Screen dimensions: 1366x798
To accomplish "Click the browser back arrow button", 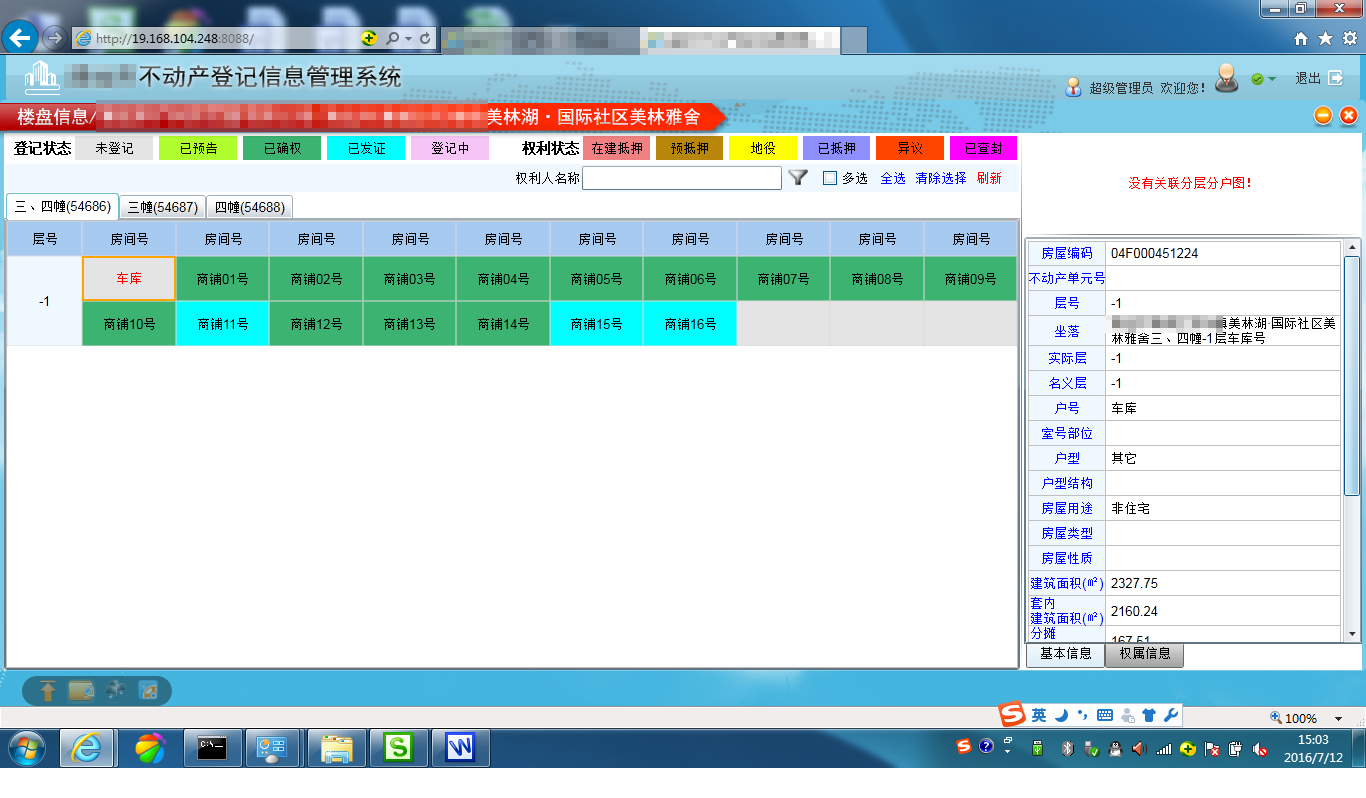I will pyautogui.click(x=20, y=38).
